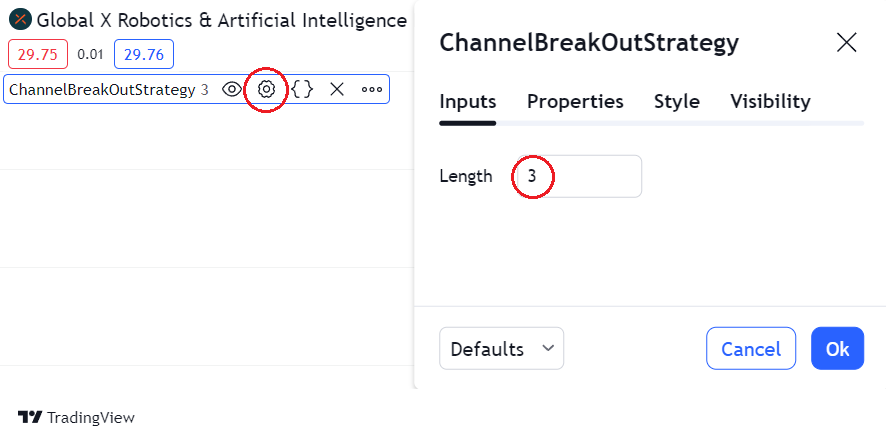Open the Properties tab
The height and width of the screenshot is (438, 886).
pos(575,101)
